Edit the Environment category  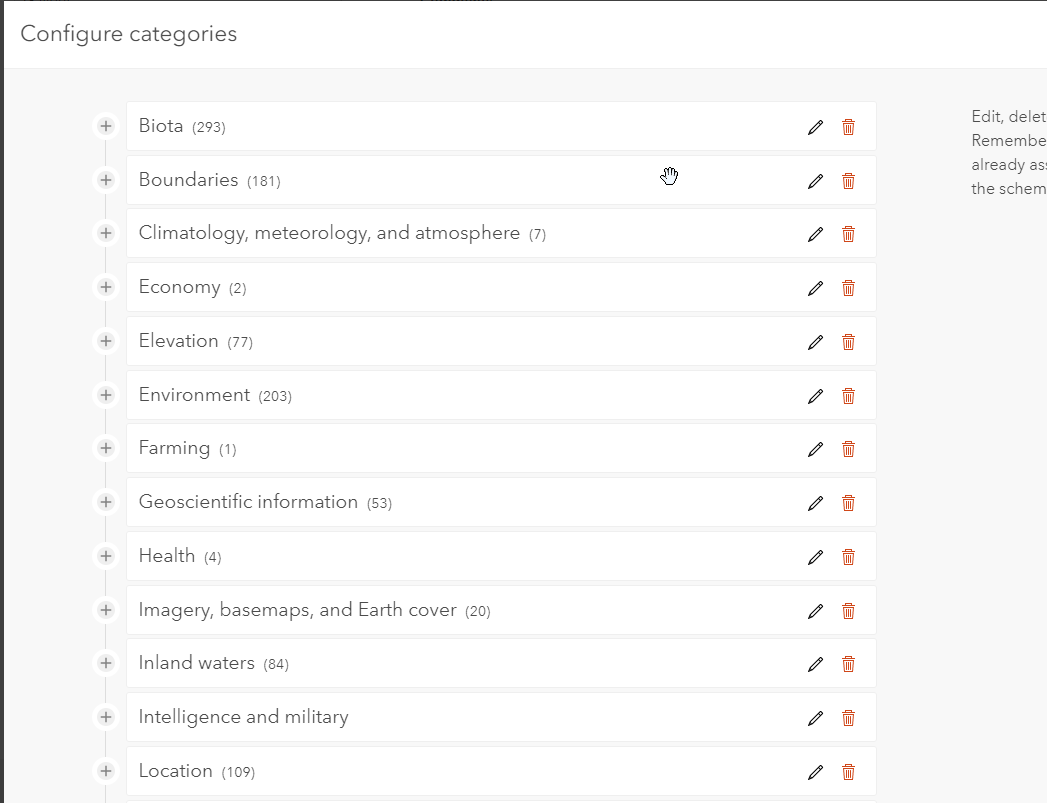click(x=815, y=396)
